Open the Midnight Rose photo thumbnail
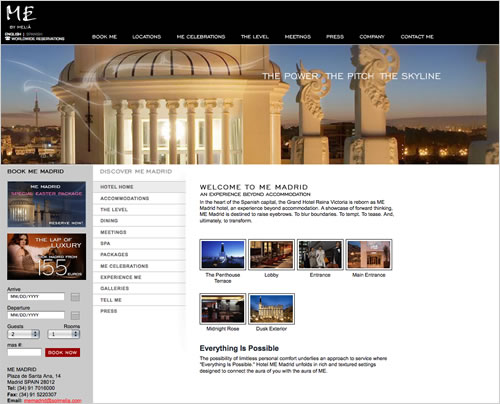This screenshot has width=500, height=404. click(x=223, y=309)
